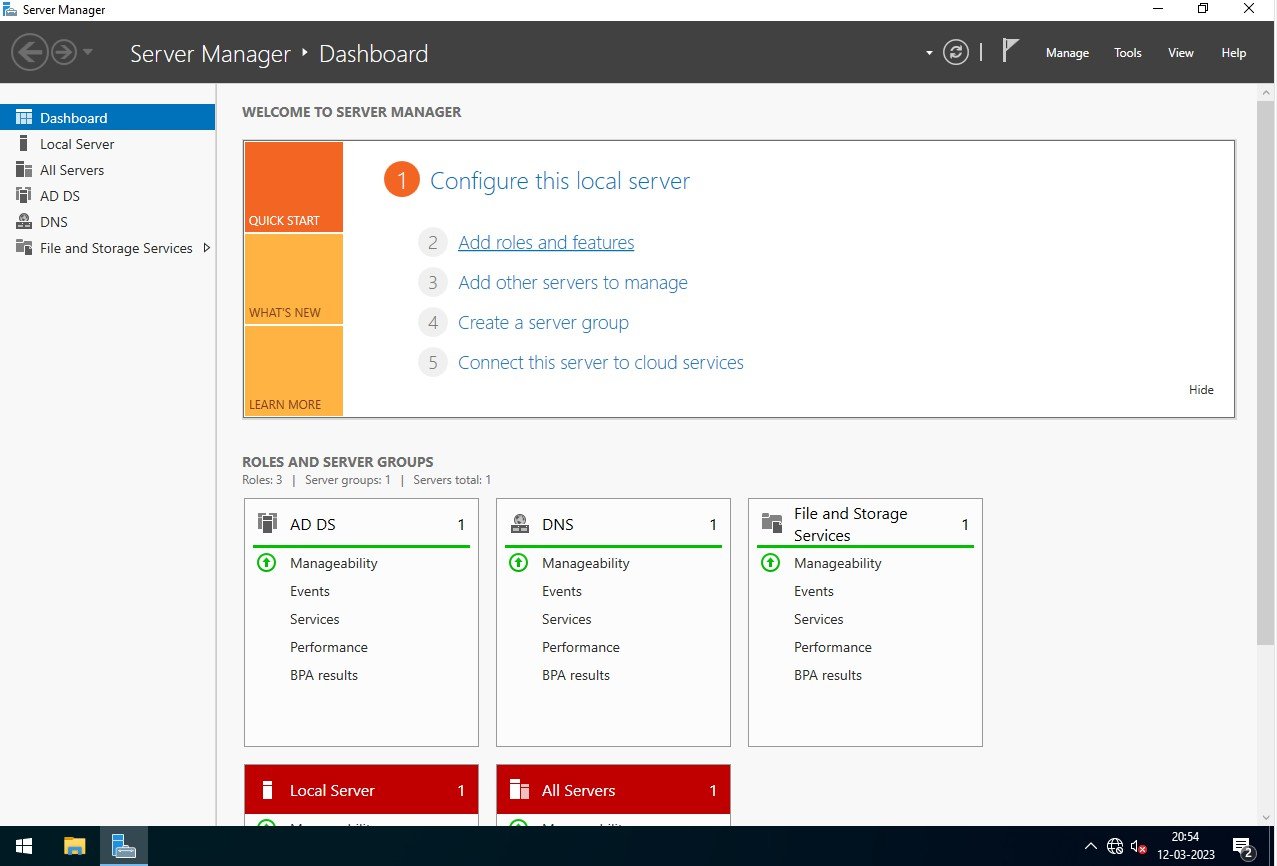1277x866 pixels.
Task: Open the notifications flag icon
Action: [1010, 51]
